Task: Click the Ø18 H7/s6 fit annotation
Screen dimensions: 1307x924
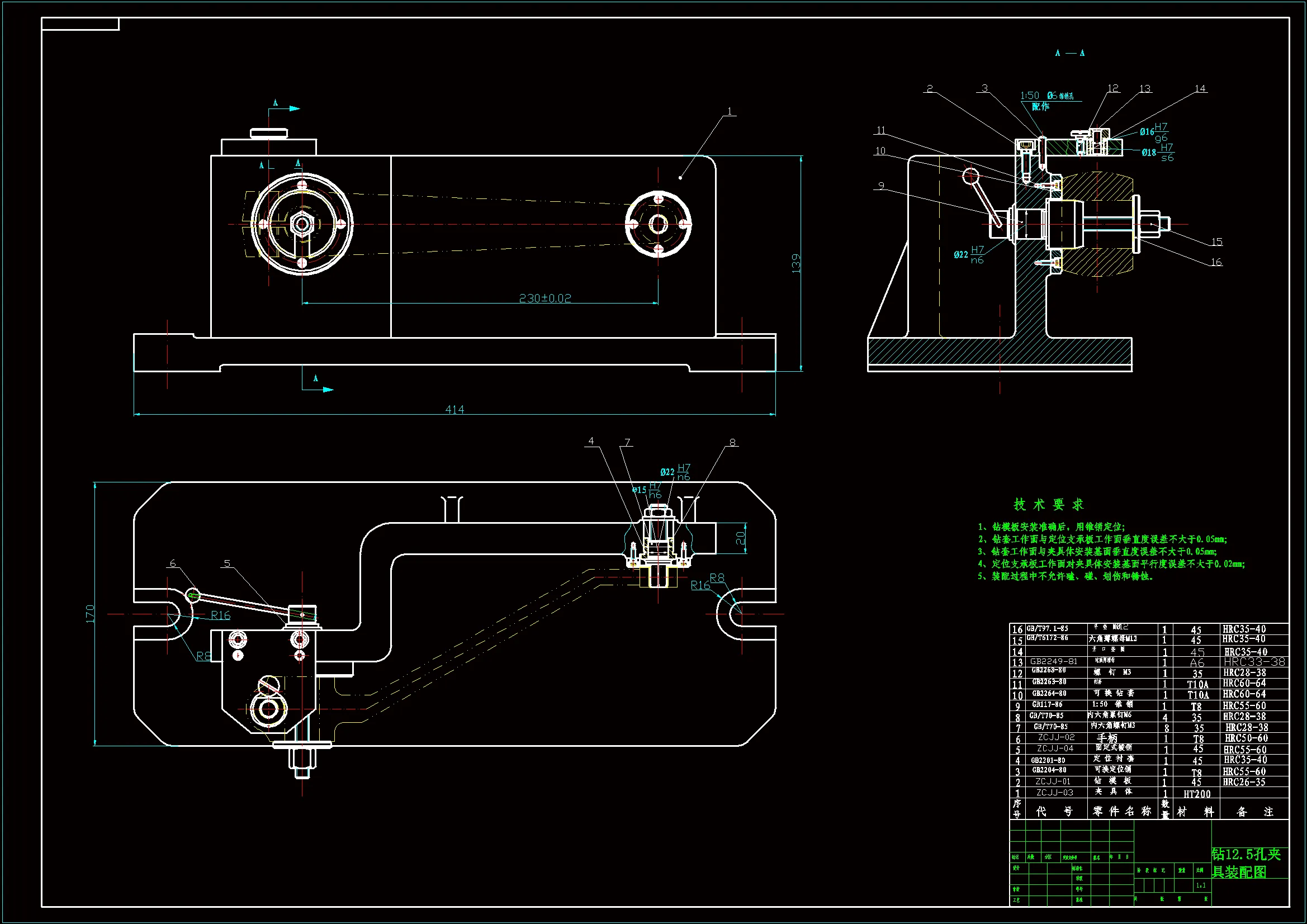Action: coord(1157,152)
